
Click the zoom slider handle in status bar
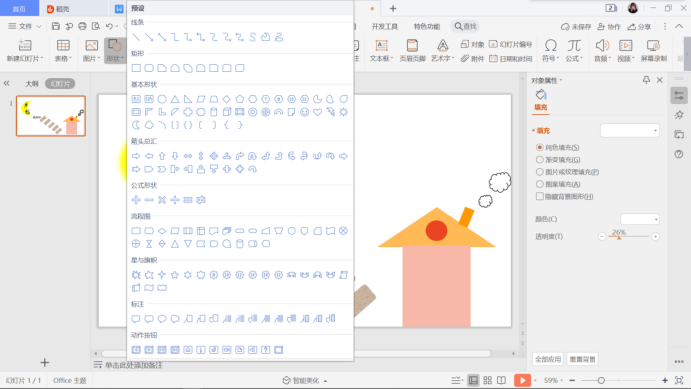pyautogui.click(x=601, y=380)
